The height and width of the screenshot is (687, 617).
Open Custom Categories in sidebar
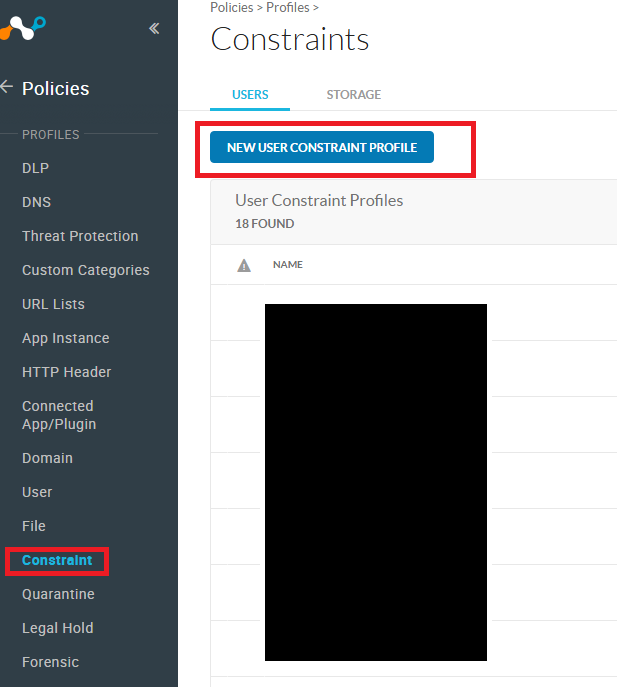coord(85,270)
